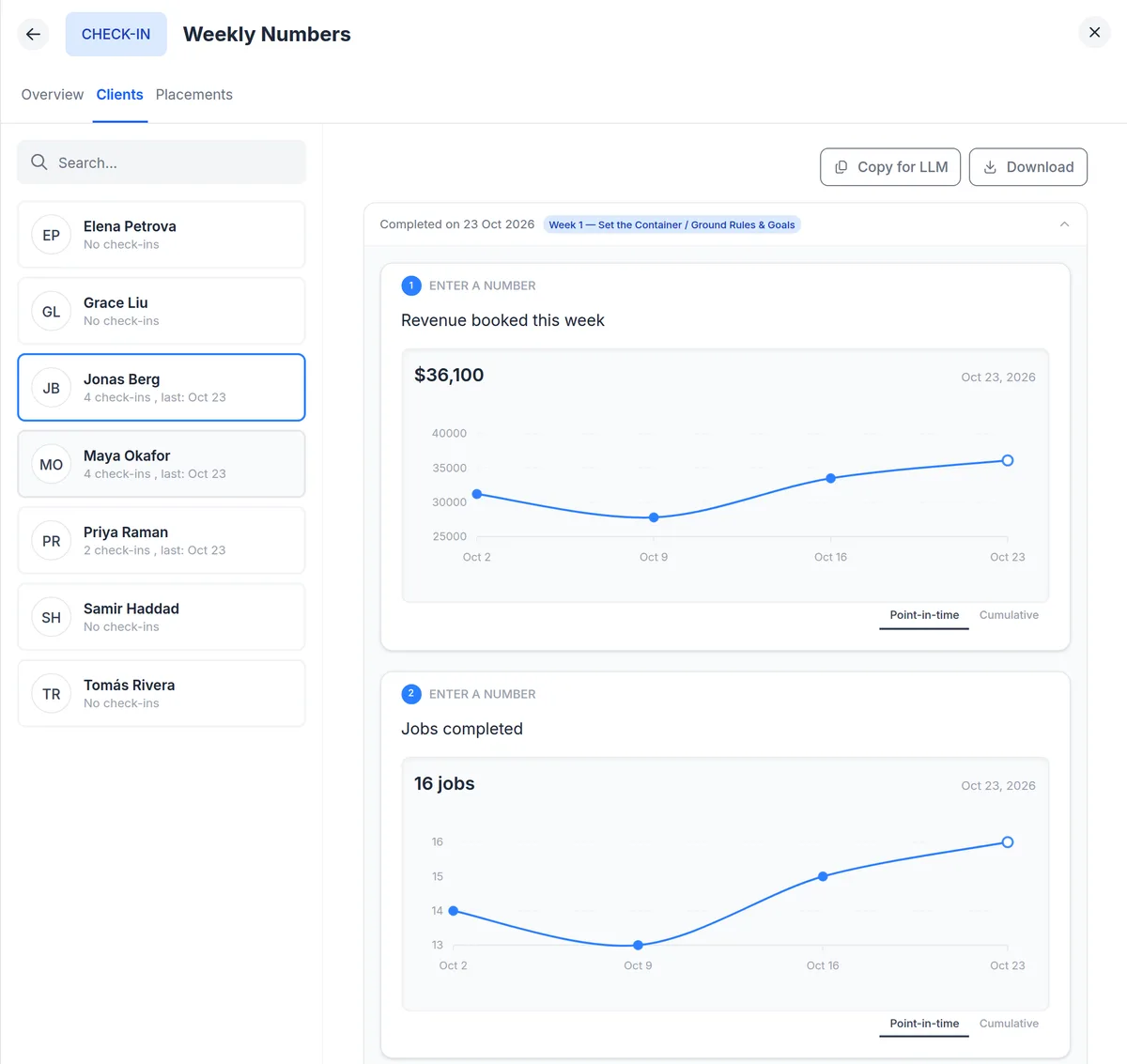This screenshot has width=1127, height=1064.
Task: Click the Weekly Numbers title
Action: [267, 34]
